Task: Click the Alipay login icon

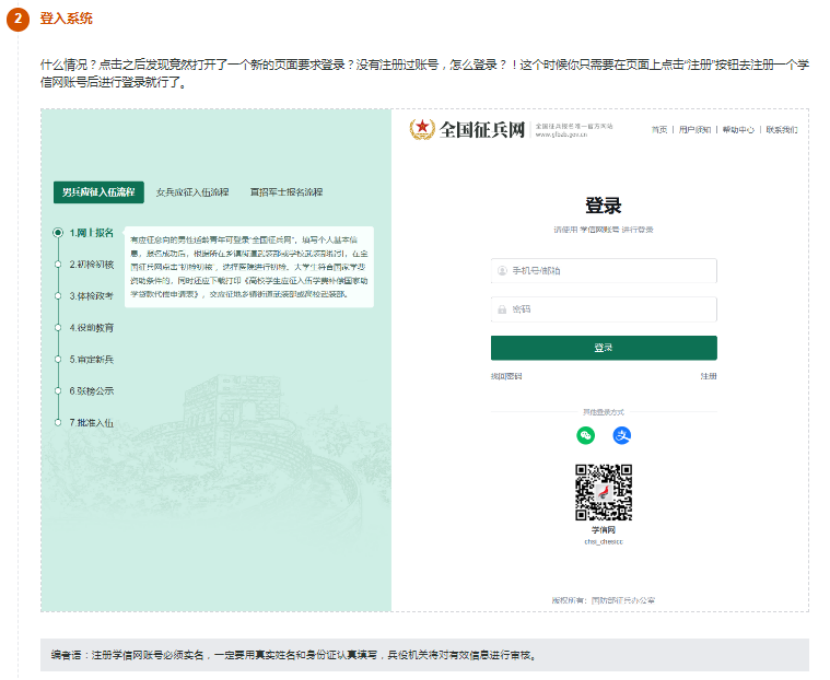Action: click(x=622, y=435)
